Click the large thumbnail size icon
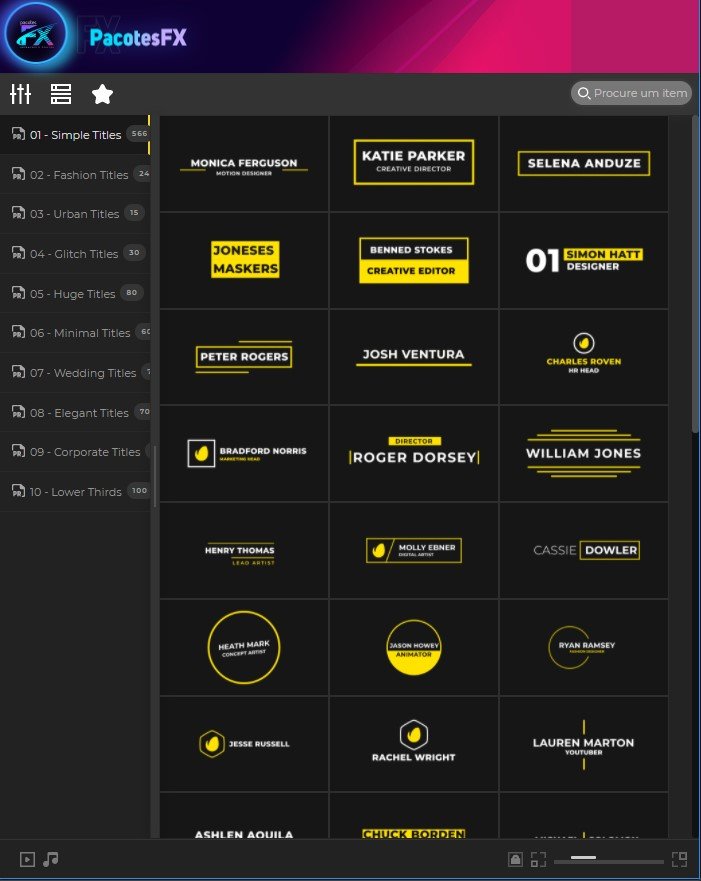 point(679,859)
